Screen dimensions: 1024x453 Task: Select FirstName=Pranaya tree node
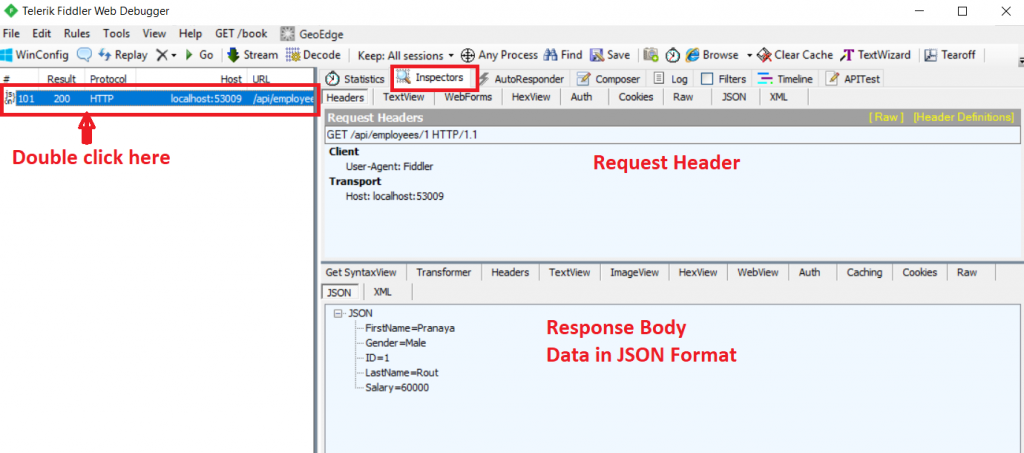(410, 328)
